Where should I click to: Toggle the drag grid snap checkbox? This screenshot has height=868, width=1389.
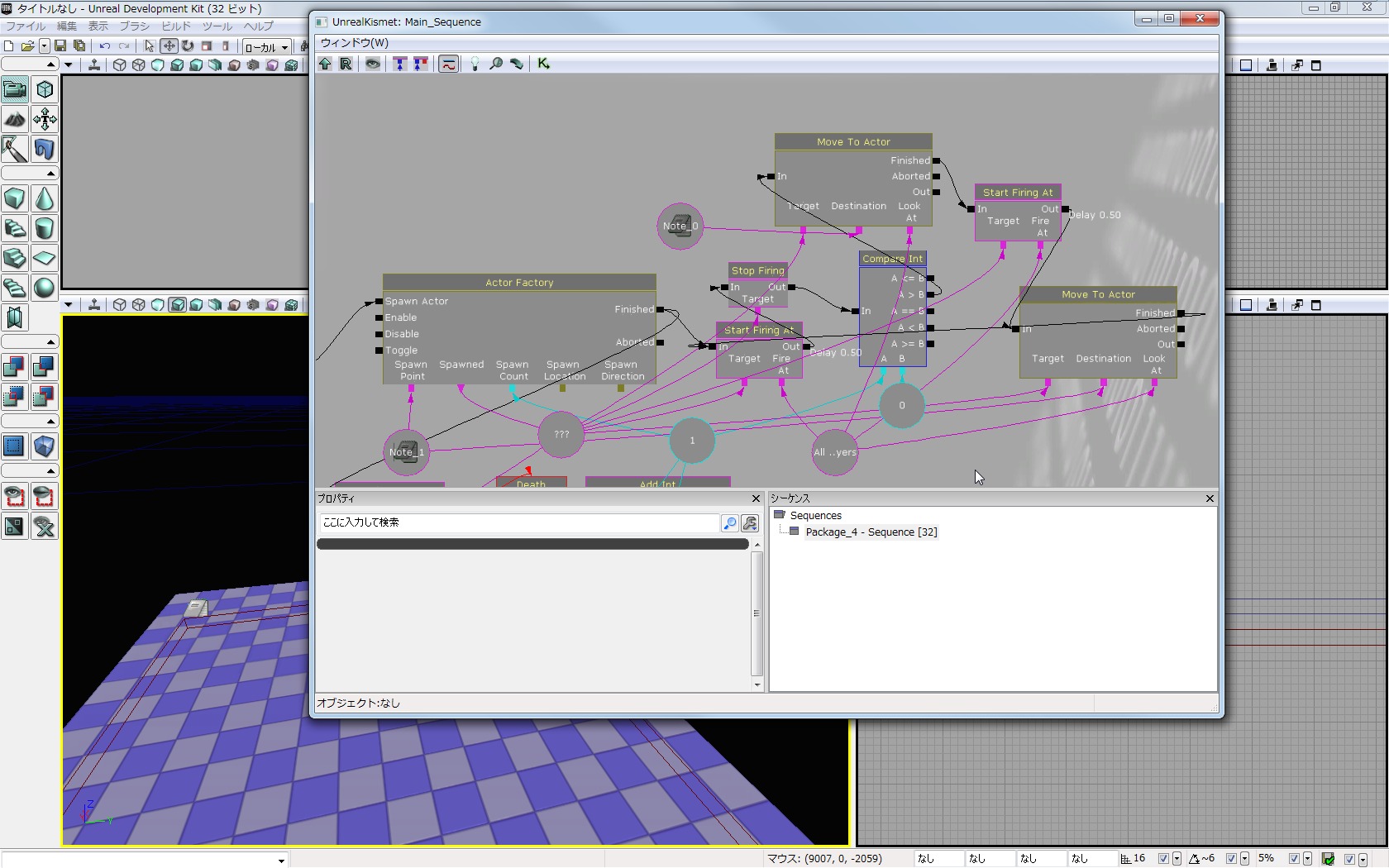point(1163,859)
